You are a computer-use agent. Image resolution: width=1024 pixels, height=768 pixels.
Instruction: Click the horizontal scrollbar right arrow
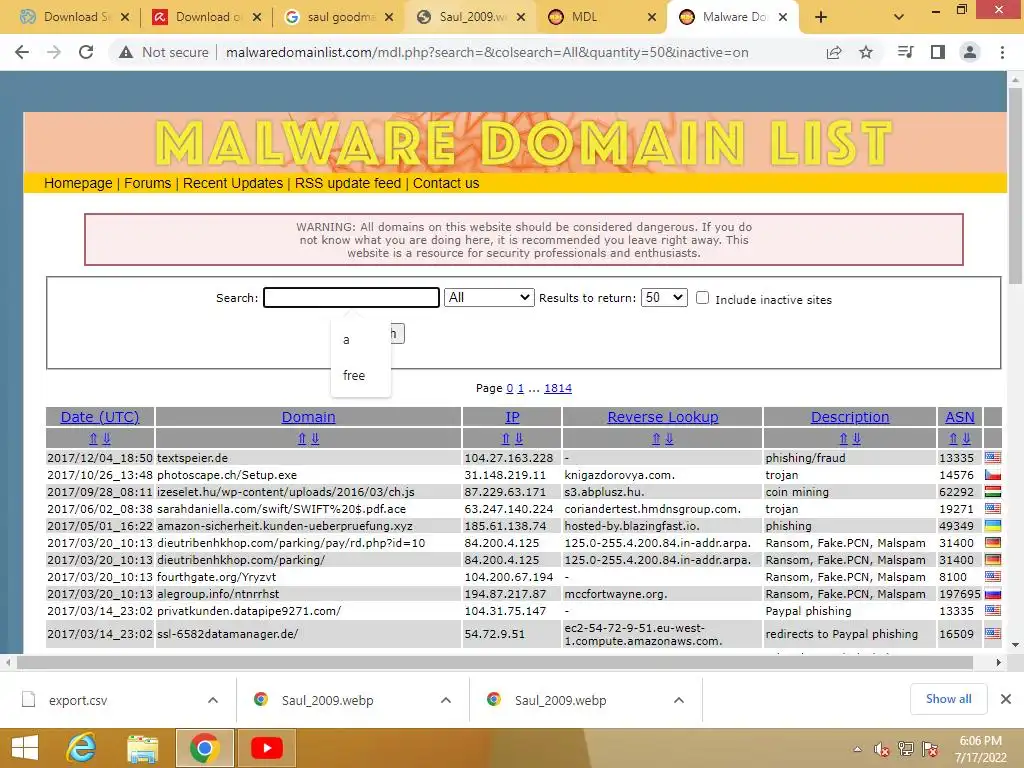999,662
